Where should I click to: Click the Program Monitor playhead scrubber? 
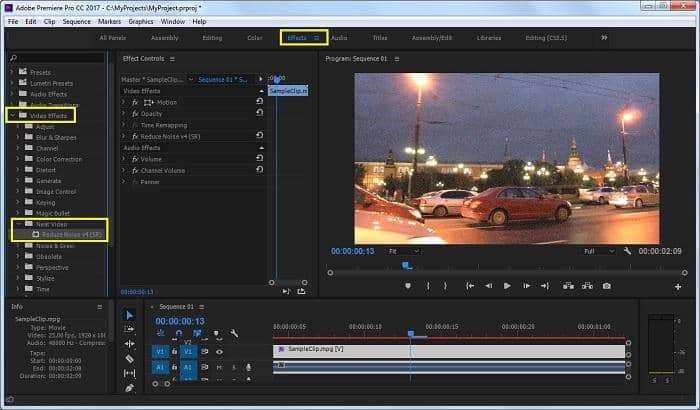(x=407, y=266)
